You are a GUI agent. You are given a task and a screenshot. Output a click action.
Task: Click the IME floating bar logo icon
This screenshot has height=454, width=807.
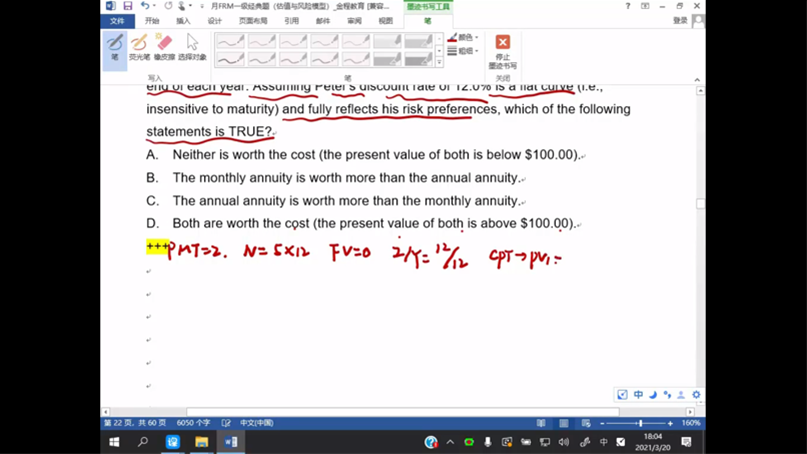[622, 395]
